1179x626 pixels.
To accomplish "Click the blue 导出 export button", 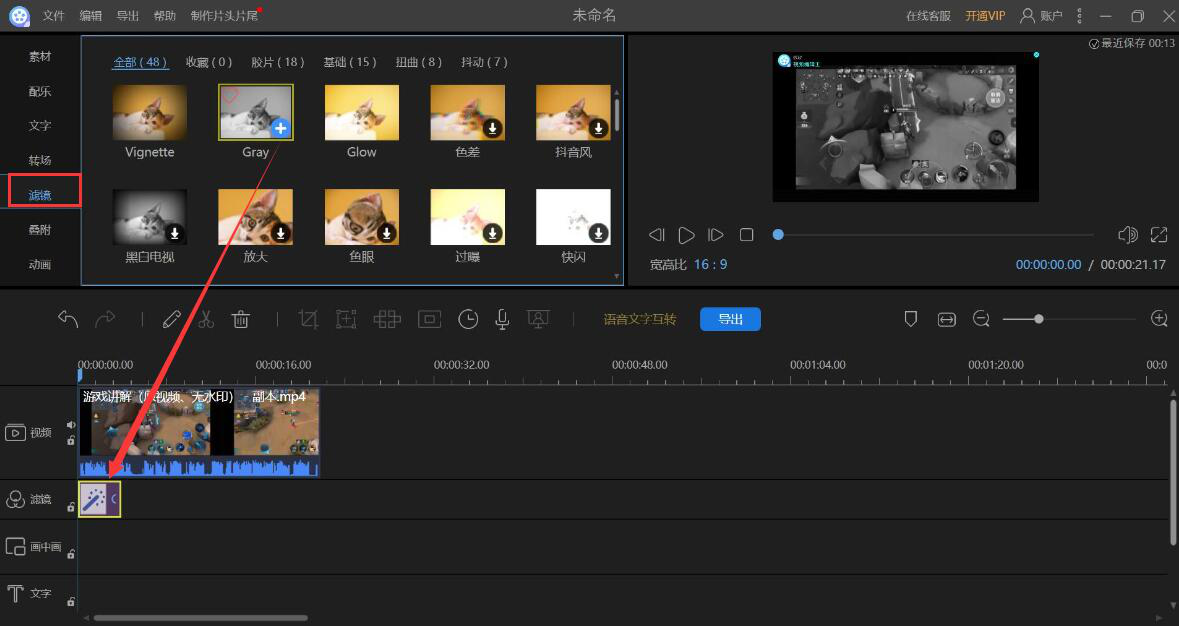I will tap(730, 319).
